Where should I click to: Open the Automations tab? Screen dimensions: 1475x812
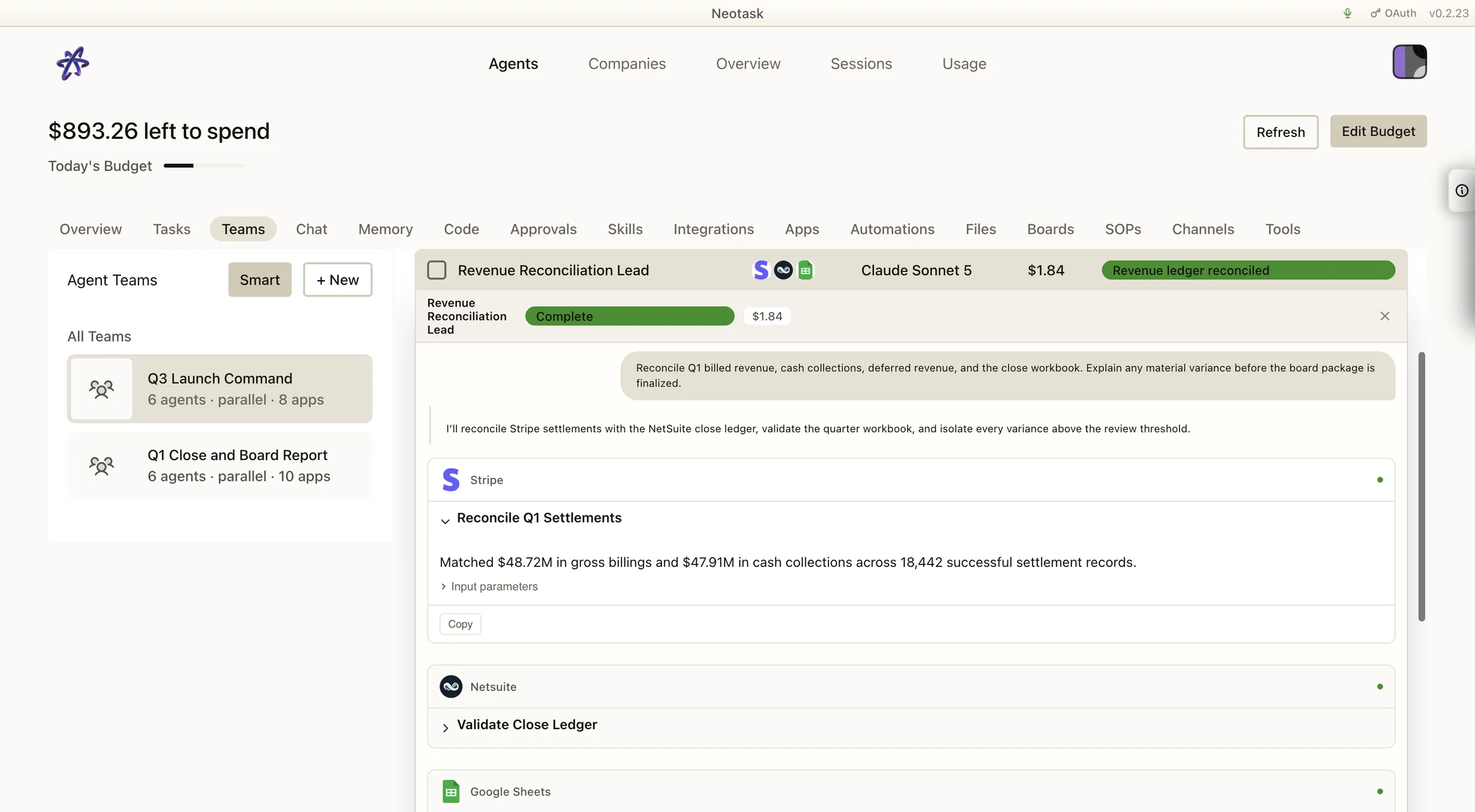[x=892, y=229]
